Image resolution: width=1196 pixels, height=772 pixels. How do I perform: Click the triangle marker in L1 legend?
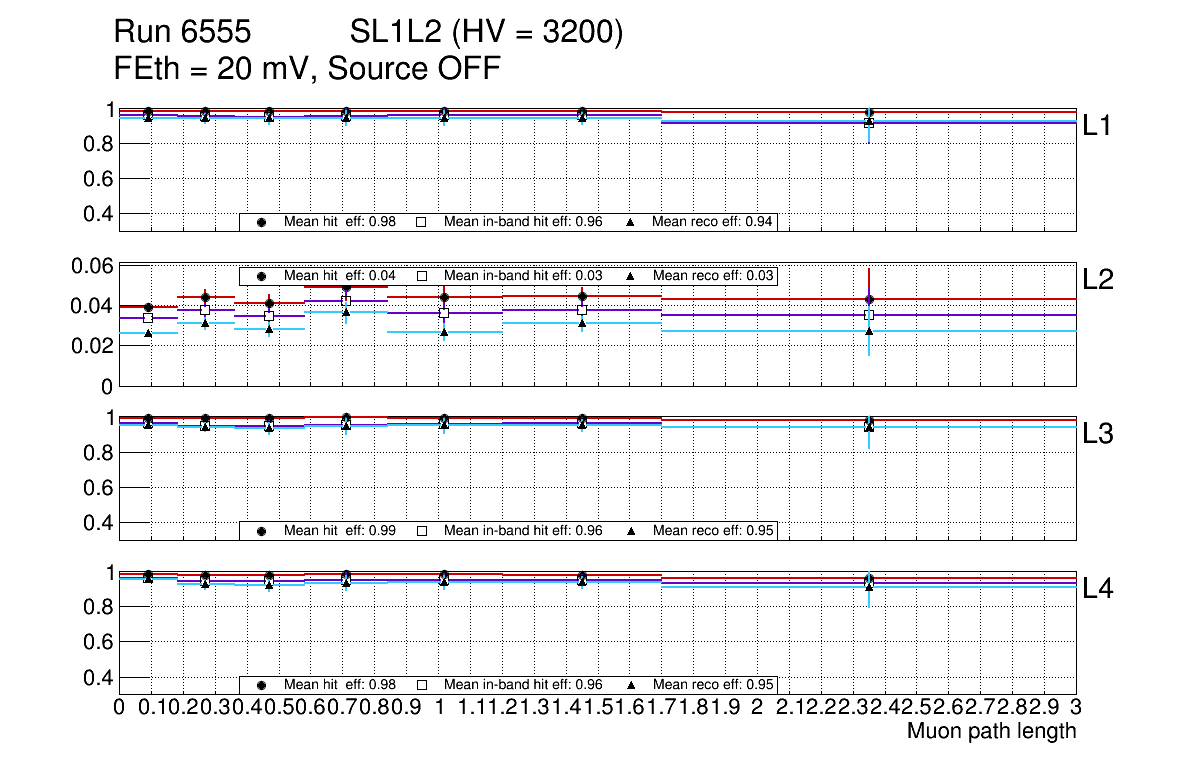631,222
